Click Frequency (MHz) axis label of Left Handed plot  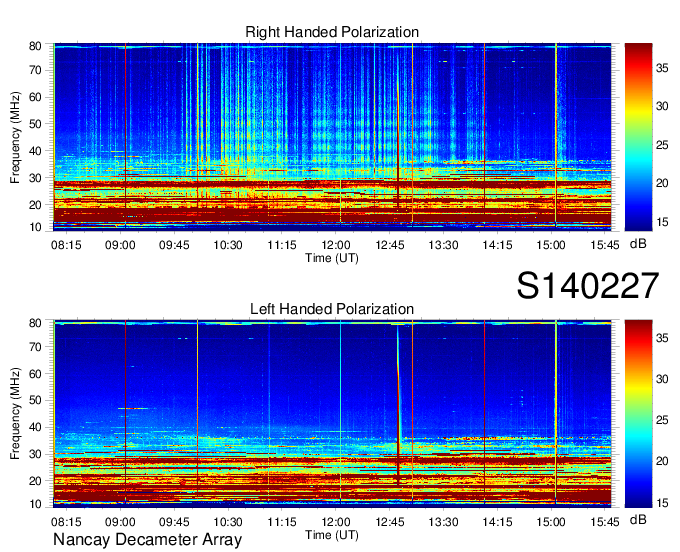coord(15,414)
